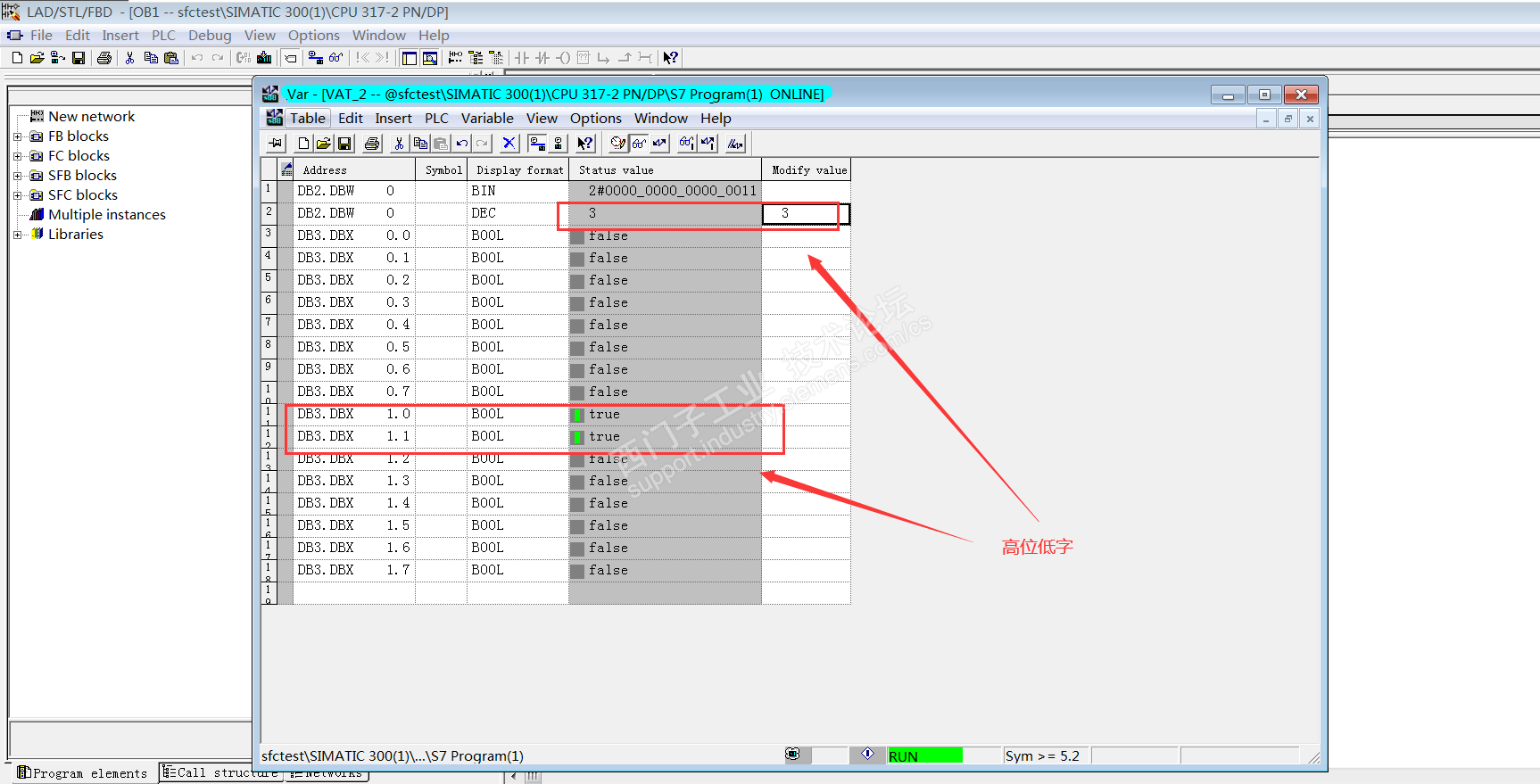Screen dimensions: 1540x784
Task: Expand the FB blocks tree node
Action: pos(17,136)
